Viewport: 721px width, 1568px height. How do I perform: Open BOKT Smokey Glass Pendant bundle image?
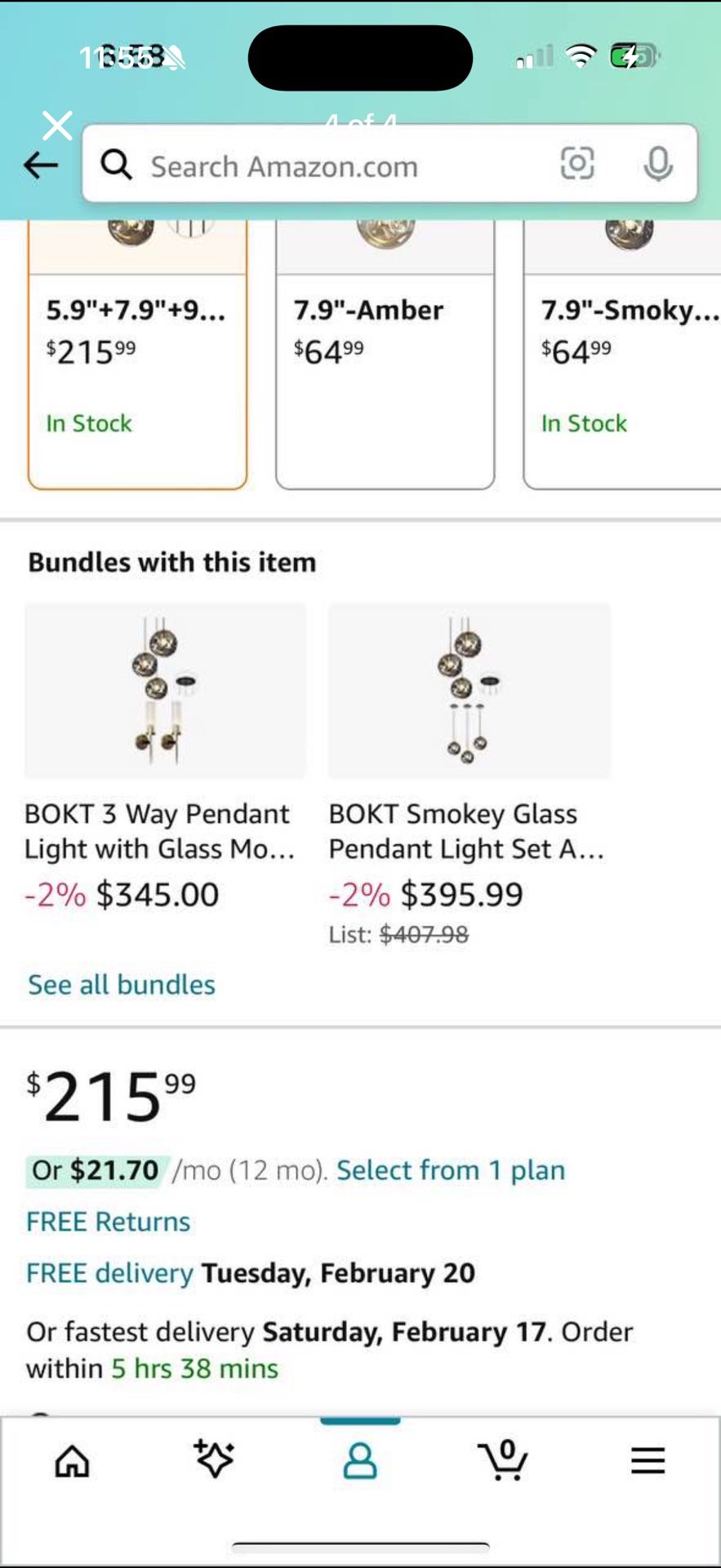coord(469,691)
